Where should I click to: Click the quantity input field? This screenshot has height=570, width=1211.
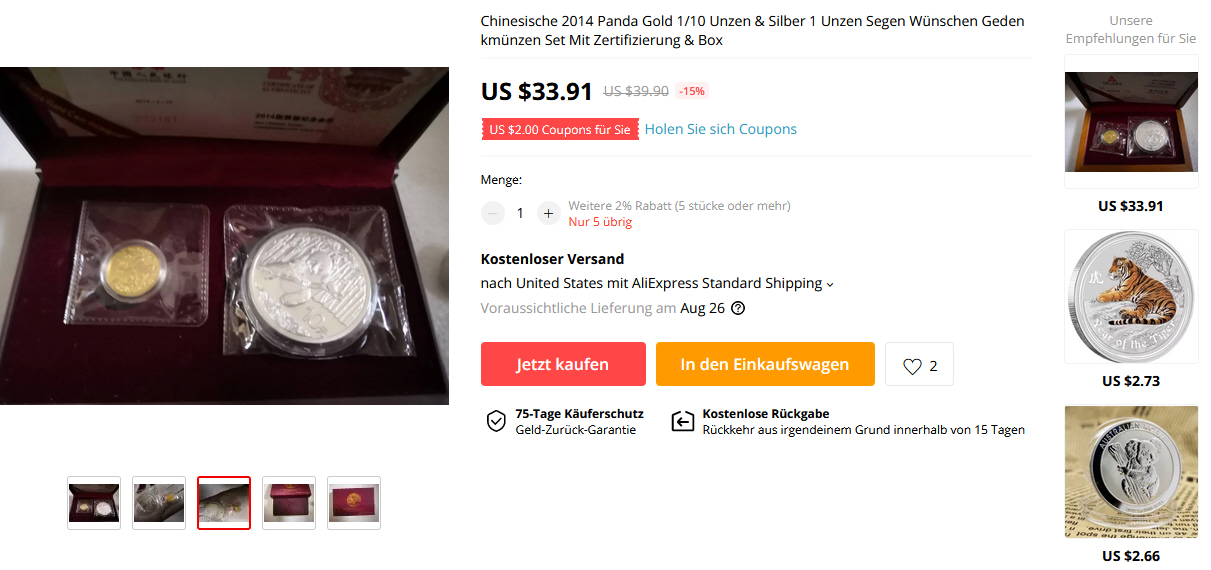[520, 213]
